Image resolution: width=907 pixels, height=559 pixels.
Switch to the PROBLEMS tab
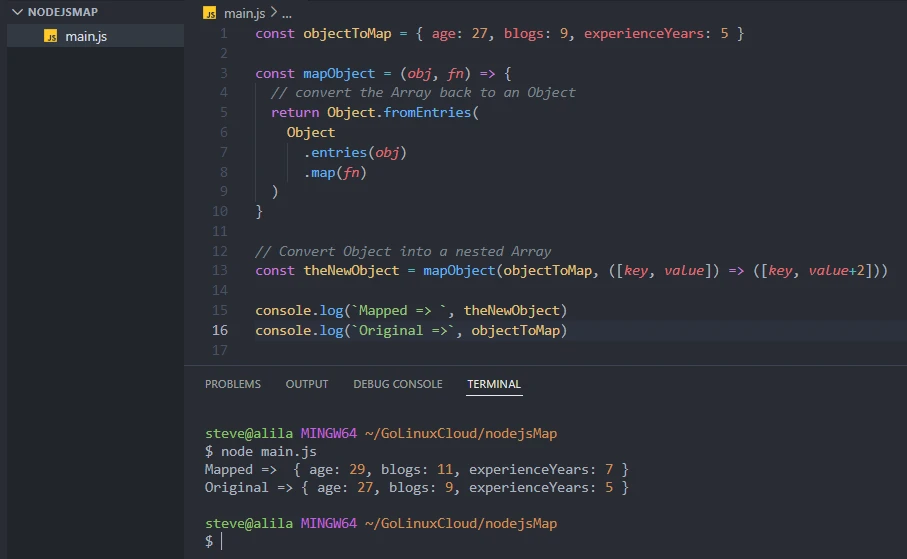point(232,384)
